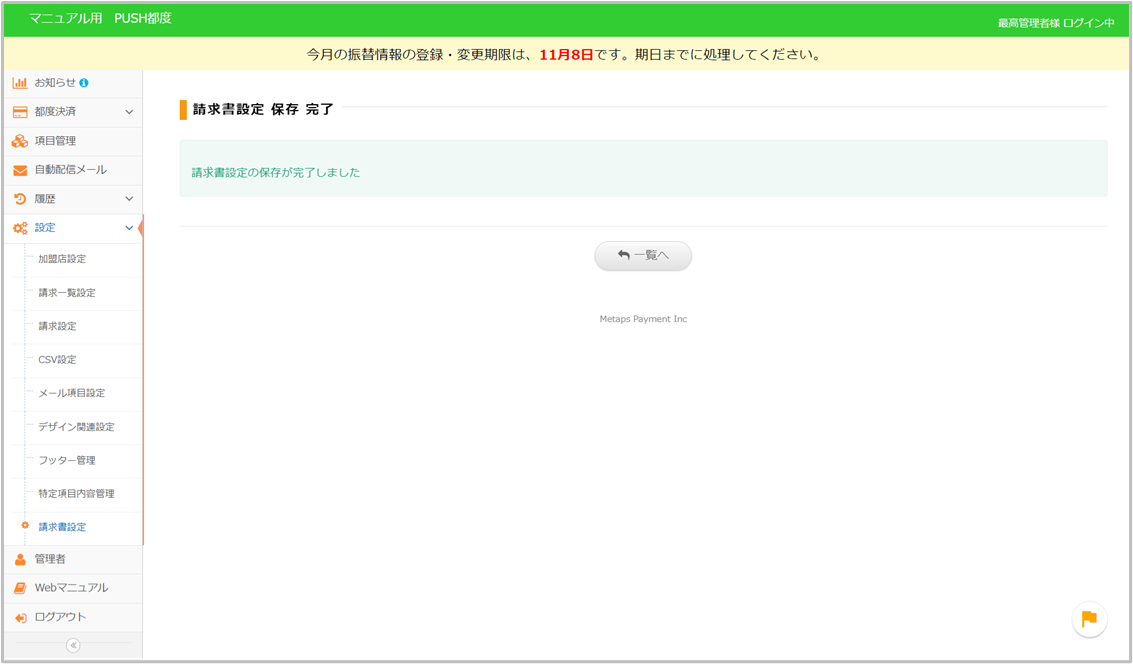1133x664 pixels.
Task: Open 特定項目内容管理 page
Action: 76,494
